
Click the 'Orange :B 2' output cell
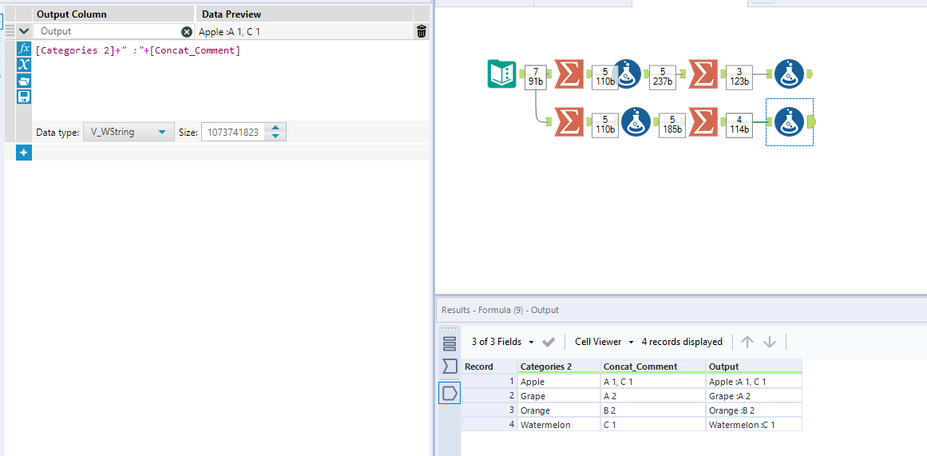(x=754, y=410)
